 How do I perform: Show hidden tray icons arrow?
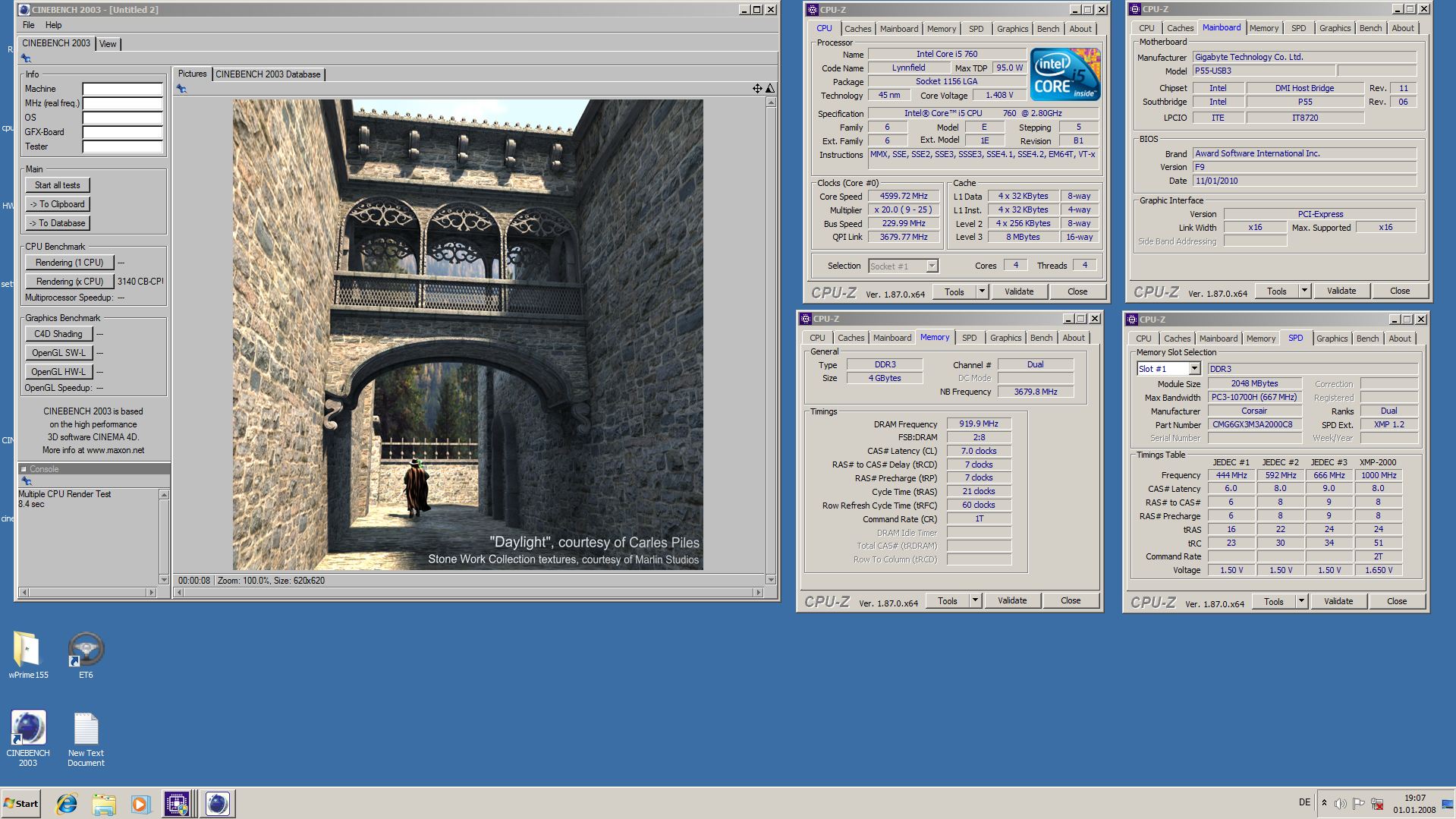1324,803
